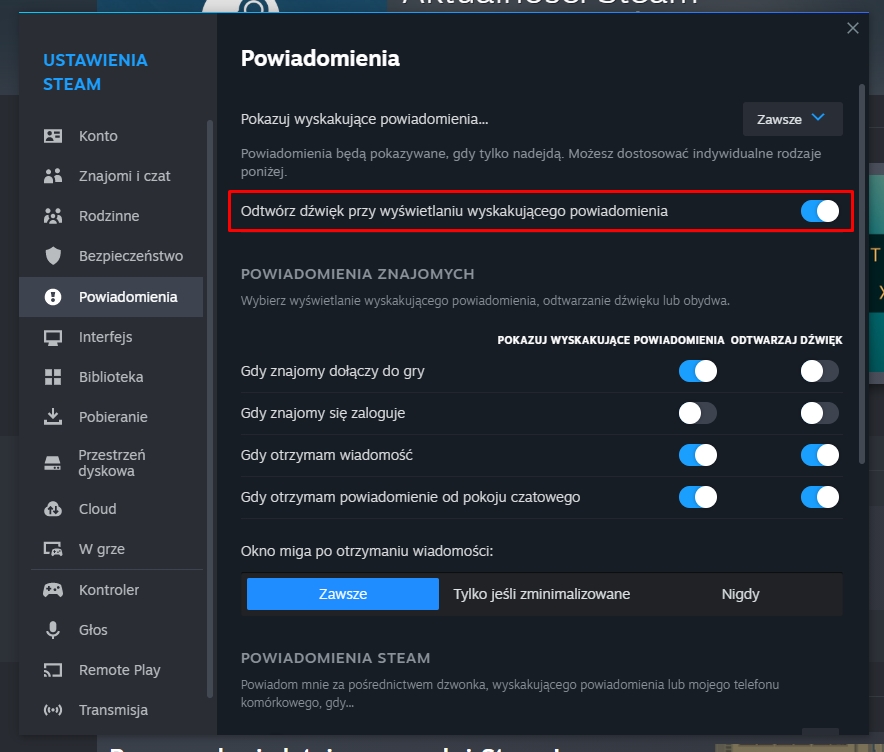Open the Biblioteka settings section
This screenshot has width=884, height=752.
click(52, 377)
